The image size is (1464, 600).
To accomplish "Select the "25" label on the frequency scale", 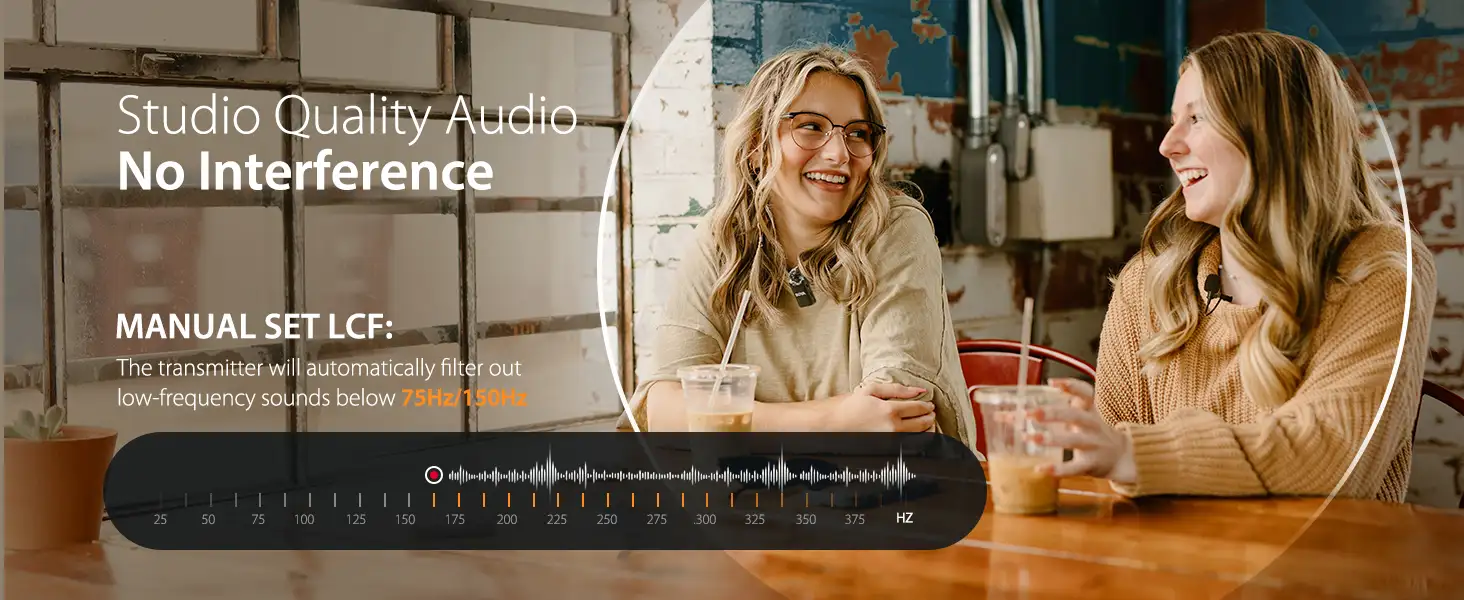I will pos(160,519).
